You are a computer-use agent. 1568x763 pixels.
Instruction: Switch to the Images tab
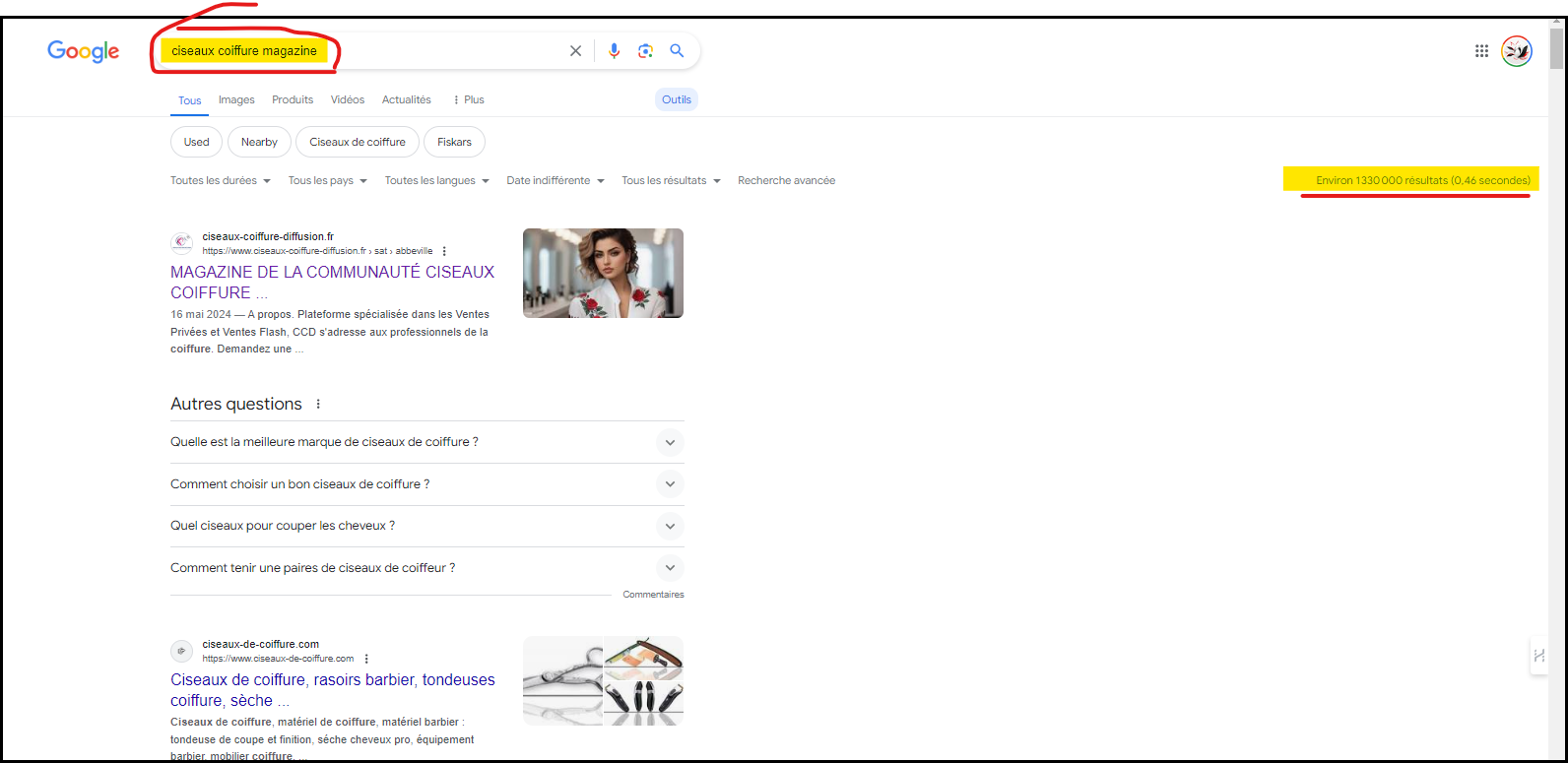click(x=236, y=99)
